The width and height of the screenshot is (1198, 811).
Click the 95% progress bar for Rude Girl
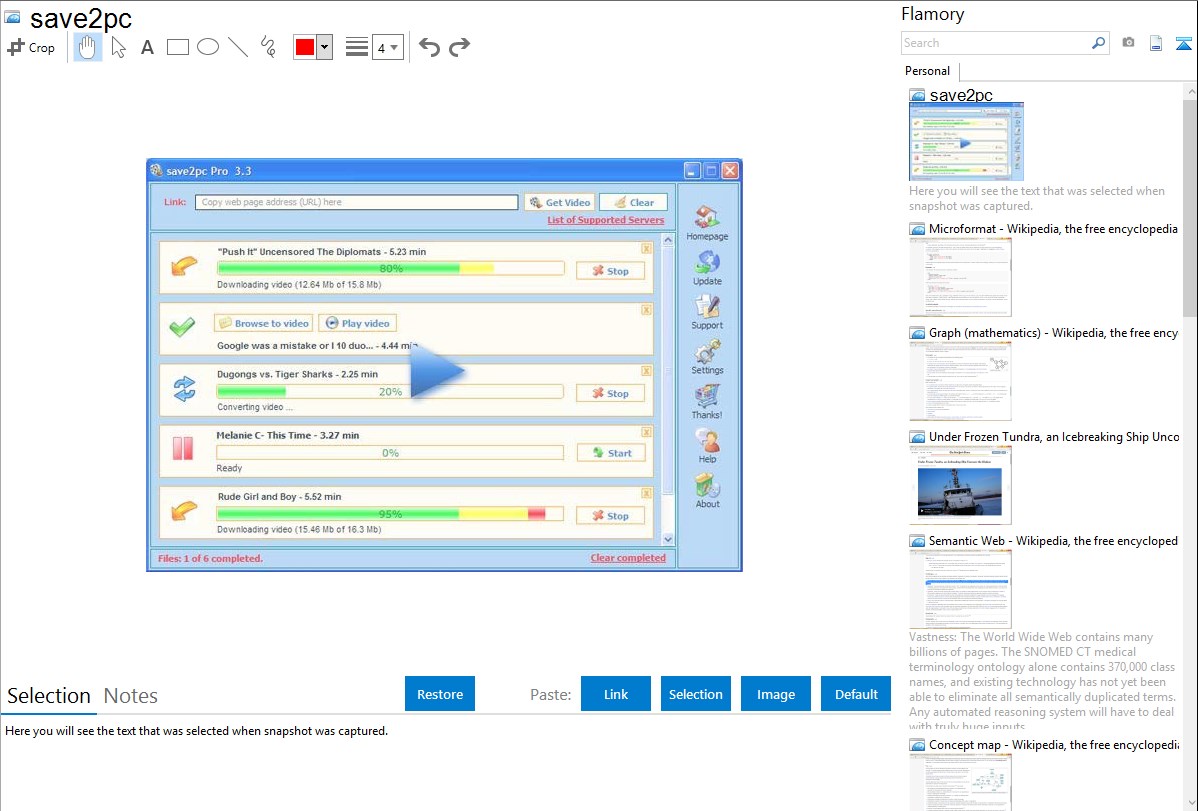click(x=390, y=514)
